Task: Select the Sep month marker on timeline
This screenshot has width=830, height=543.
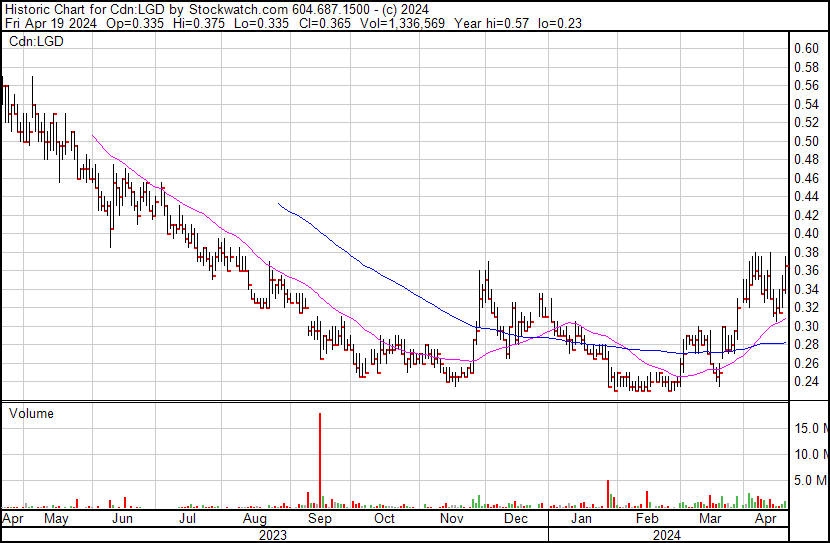Action: tap(320, 520)
